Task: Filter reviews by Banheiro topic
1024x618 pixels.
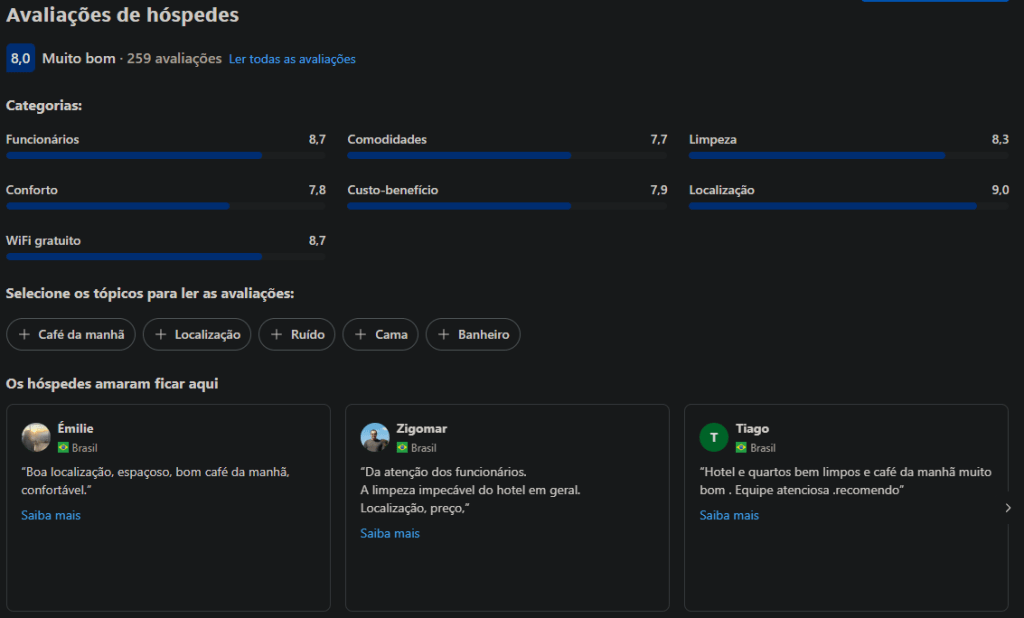Action: click(473, 335)
